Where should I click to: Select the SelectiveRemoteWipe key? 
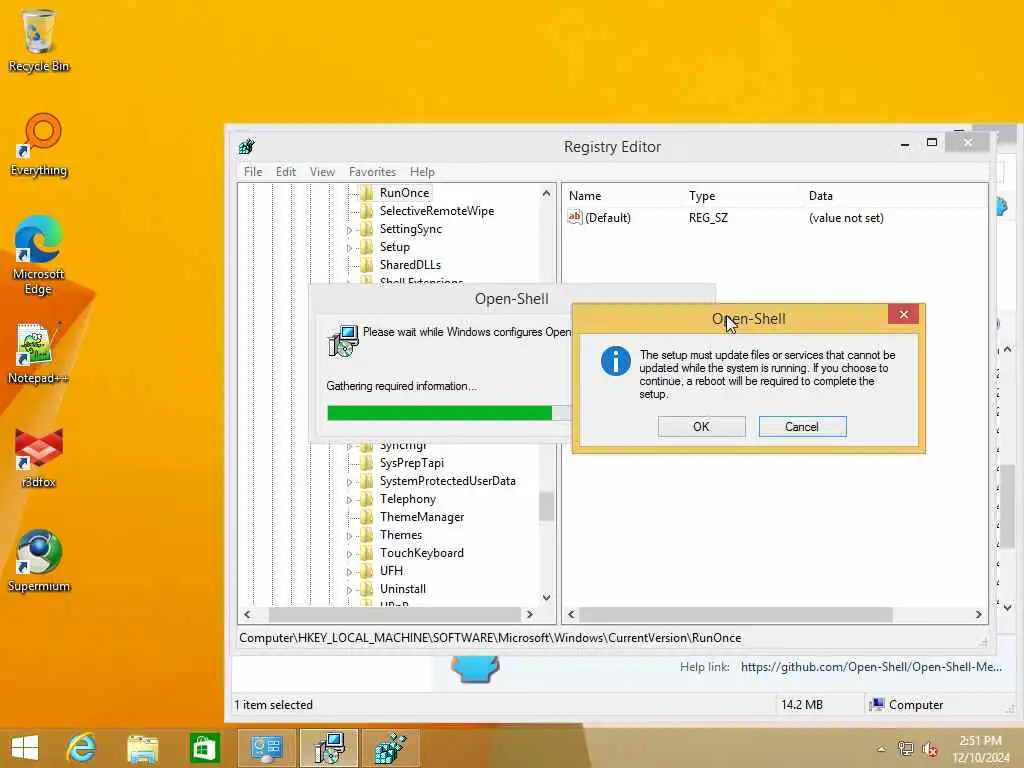click(x=437, y=211)
